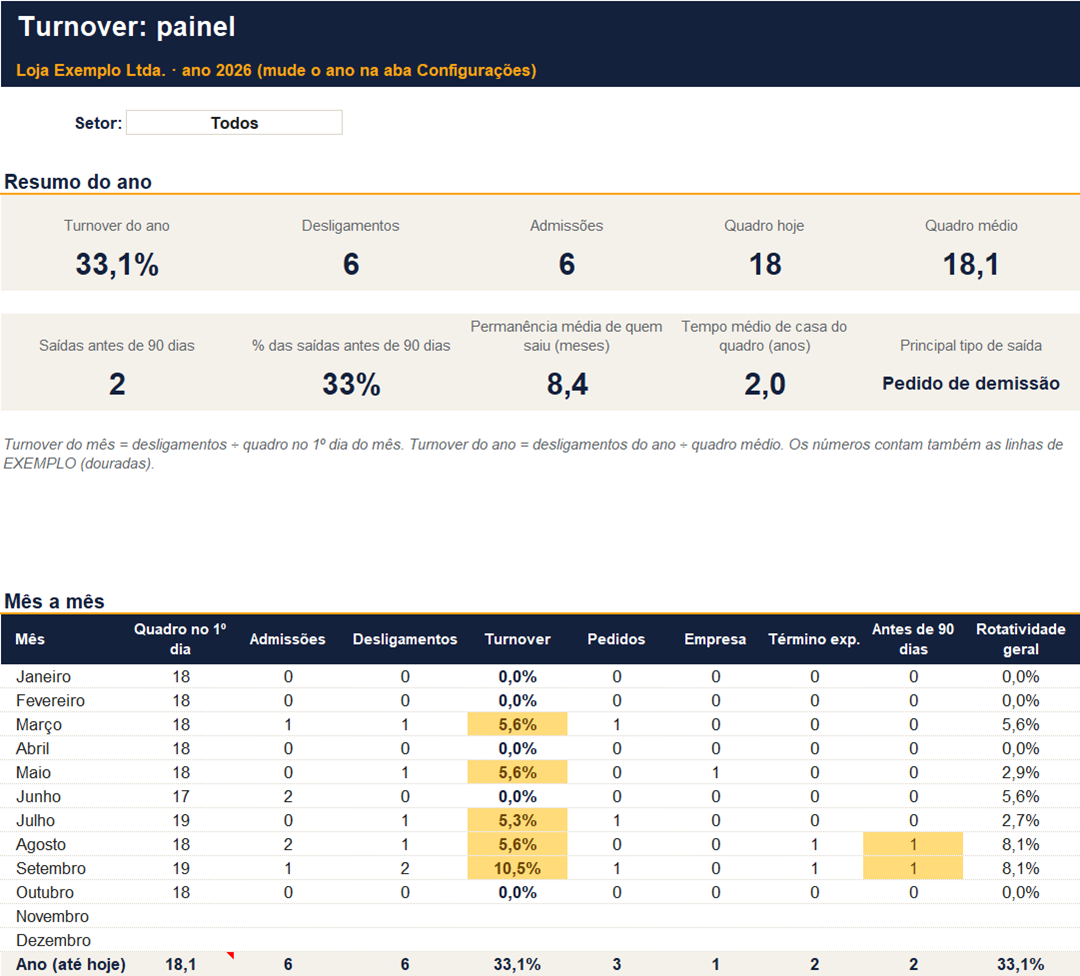The image size is (1080, 976).
Task: Select the 'Turnover' table column header
Action: [x=517, y=639]
